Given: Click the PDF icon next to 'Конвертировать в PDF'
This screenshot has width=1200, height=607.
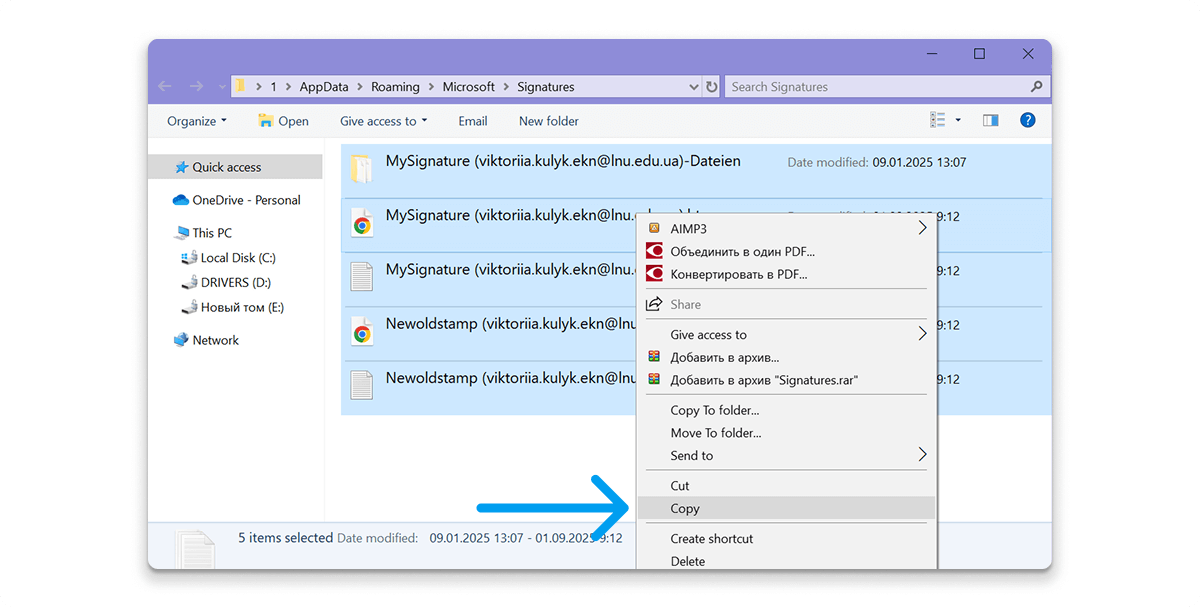Looking at the screenshot, I should (x=656, y=274).
